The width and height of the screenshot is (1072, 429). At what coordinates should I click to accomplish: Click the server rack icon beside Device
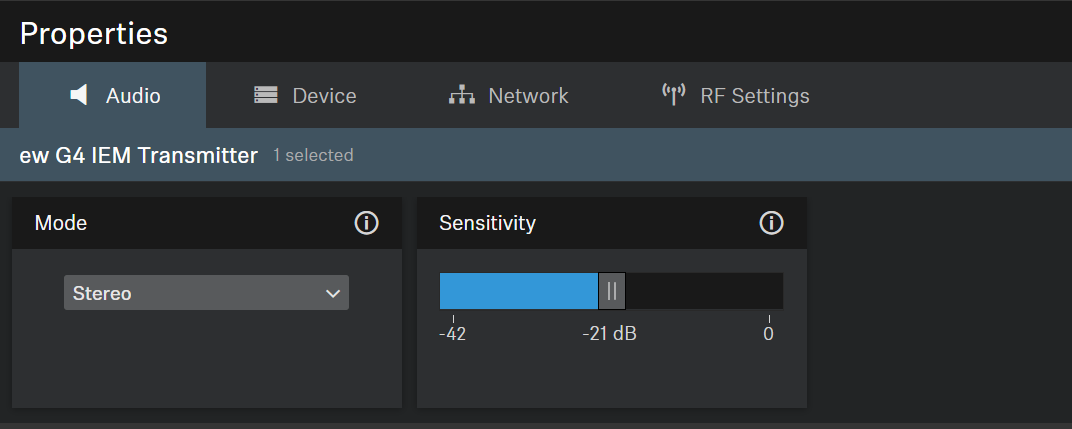266,95
